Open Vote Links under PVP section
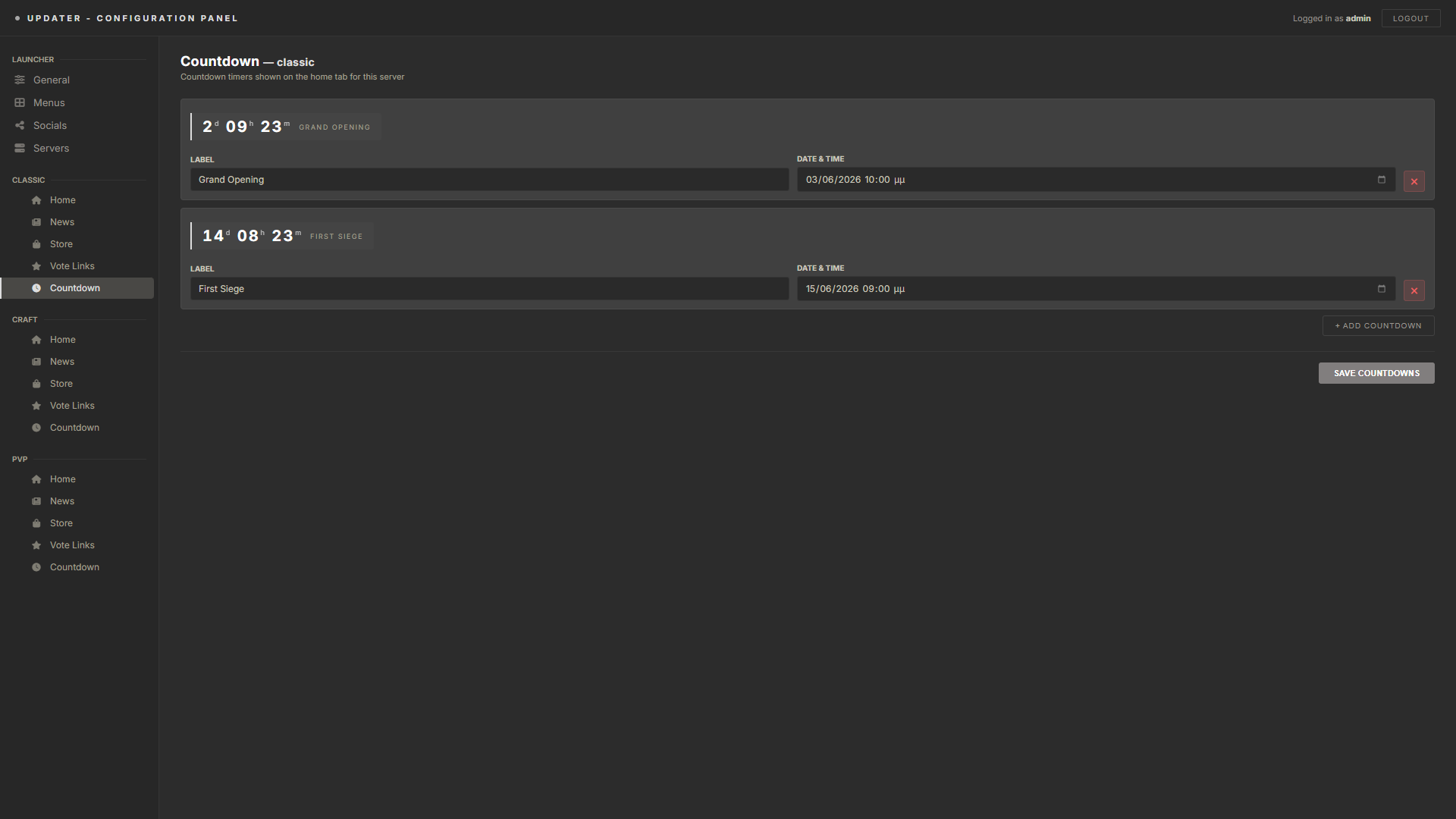 coord(77,545)
